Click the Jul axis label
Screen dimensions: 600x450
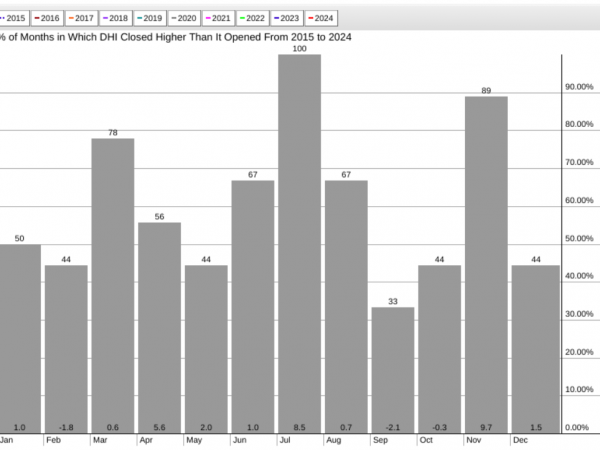(285, 440)
